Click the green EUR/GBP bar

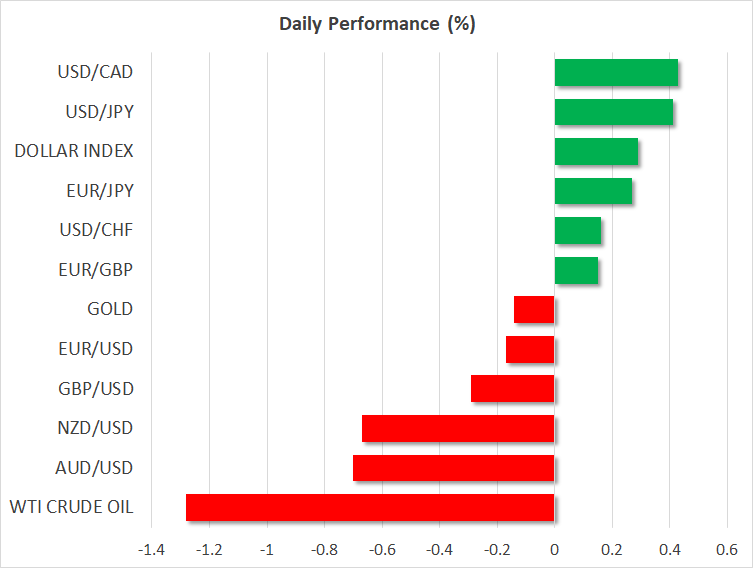click(x=576, y=270)
